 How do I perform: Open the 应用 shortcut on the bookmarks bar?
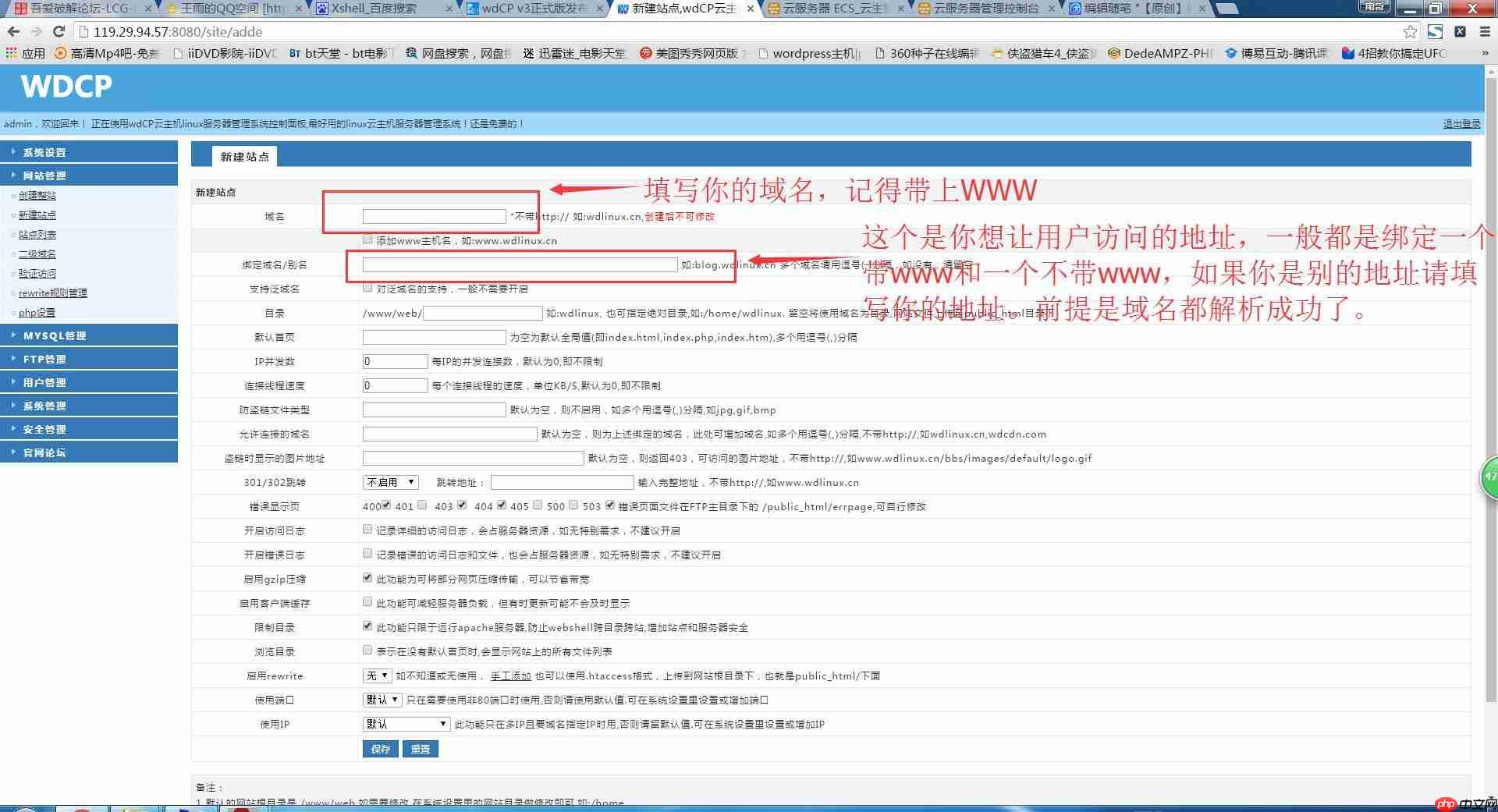click(30, 54)
